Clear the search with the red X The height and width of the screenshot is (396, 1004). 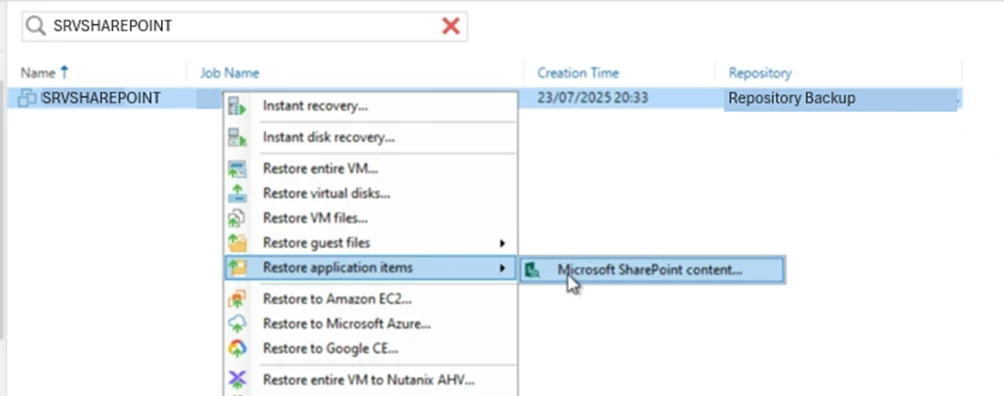[451, 26]
